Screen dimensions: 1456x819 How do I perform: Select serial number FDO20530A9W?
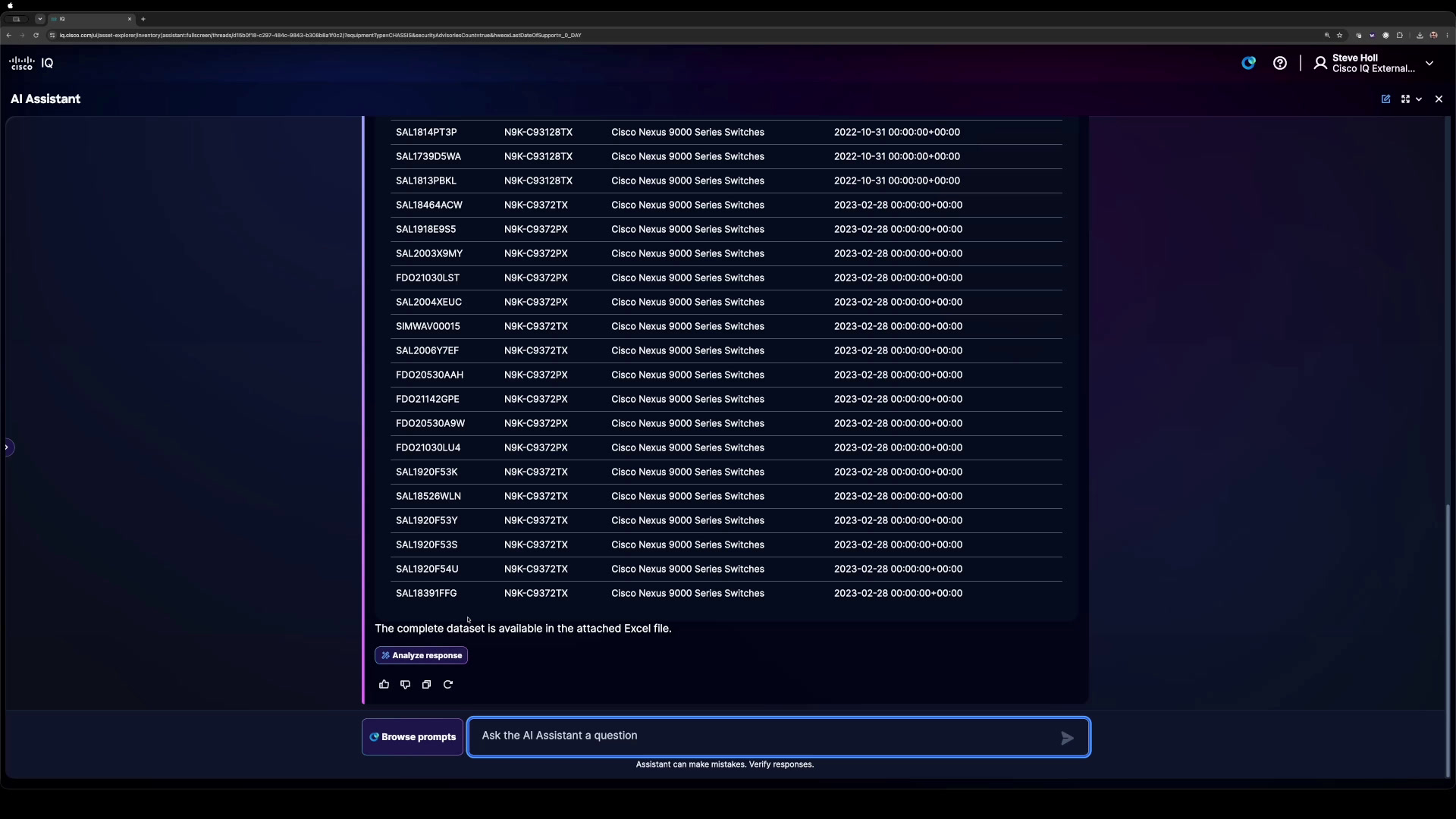430,423
